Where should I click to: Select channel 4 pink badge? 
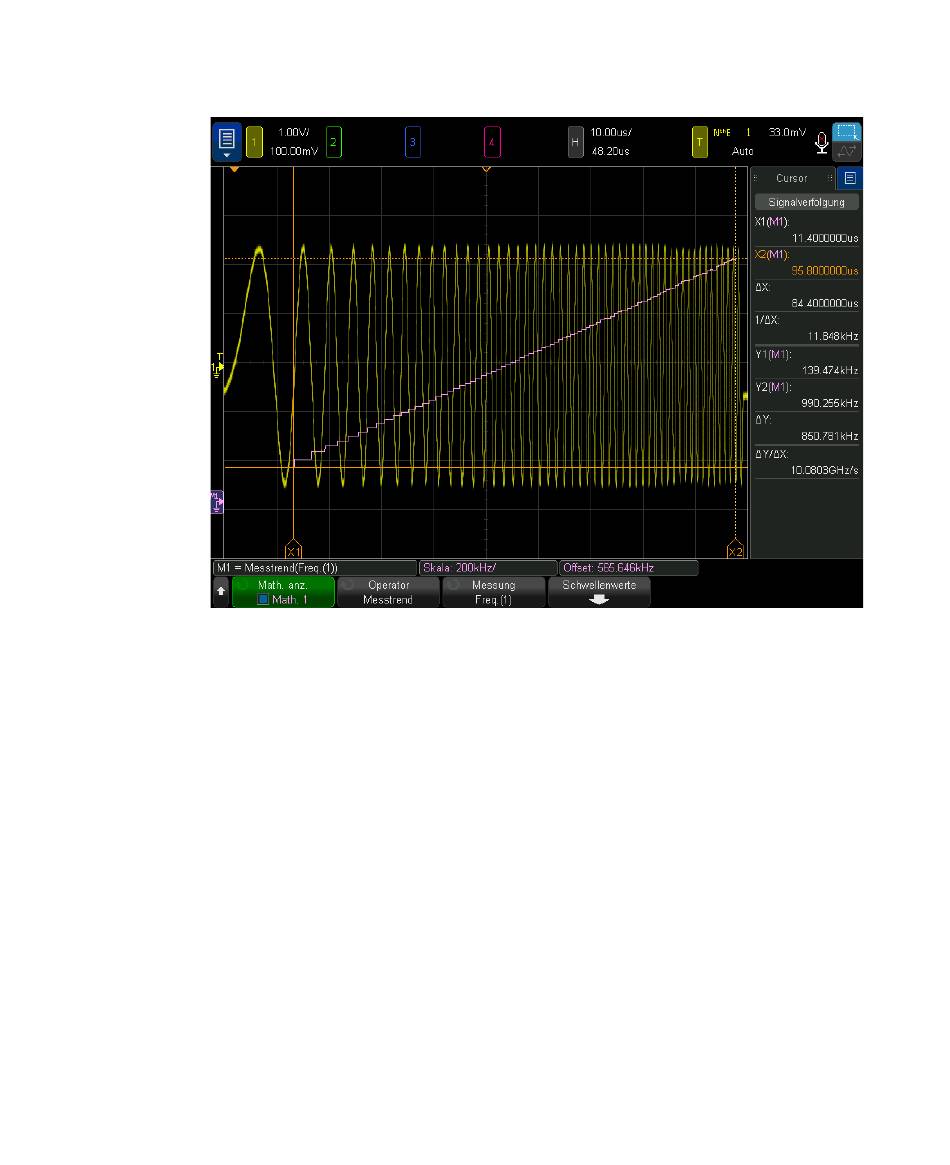(492, 142)
